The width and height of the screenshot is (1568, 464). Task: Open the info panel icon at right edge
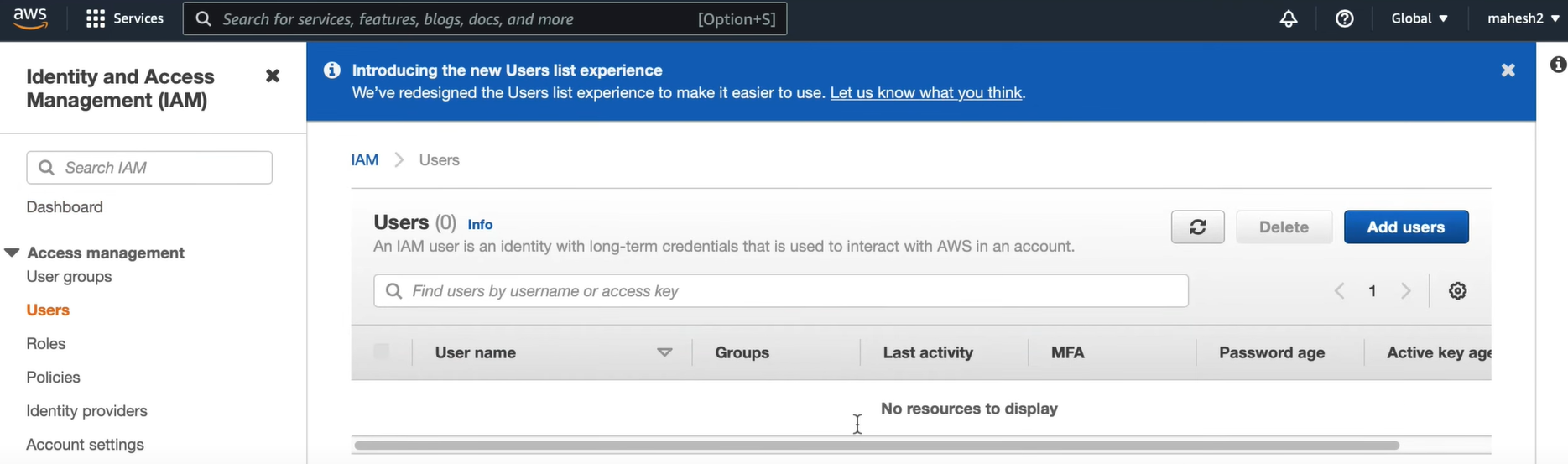click(x=1558, y=65)
